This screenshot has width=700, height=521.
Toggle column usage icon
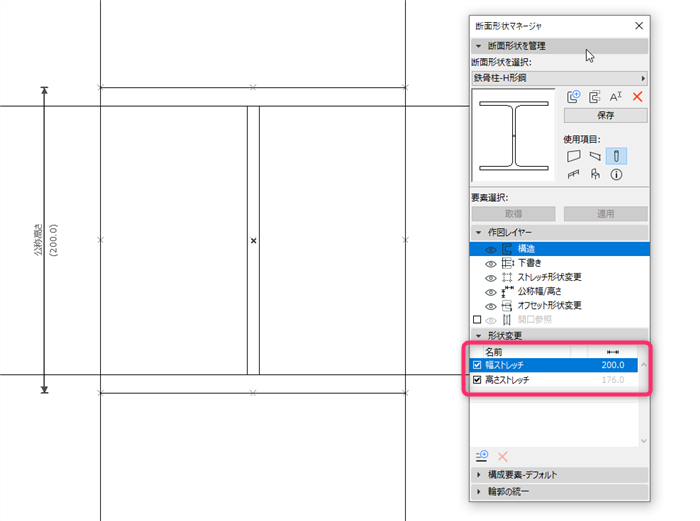[616, 156]
